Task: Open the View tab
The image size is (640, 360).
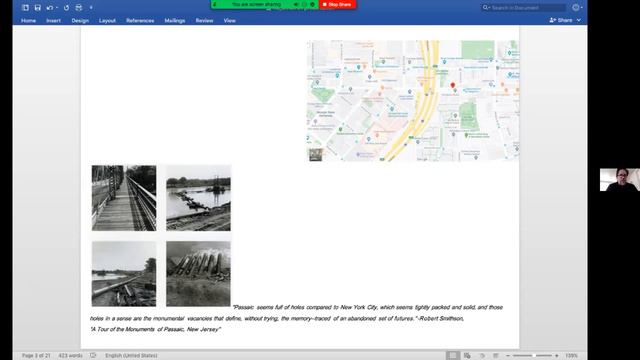Action: coord(229,20)
